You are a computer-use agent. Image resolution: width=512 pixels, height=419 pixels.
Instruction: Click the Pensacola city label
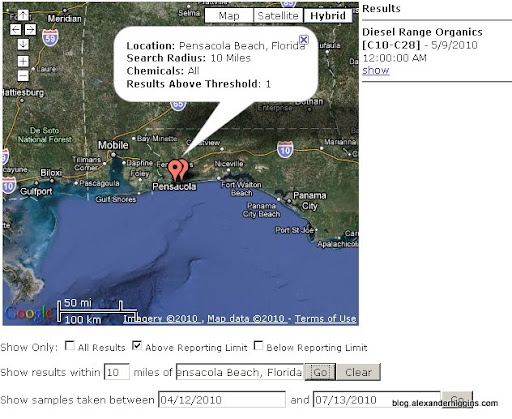point(174,186)
